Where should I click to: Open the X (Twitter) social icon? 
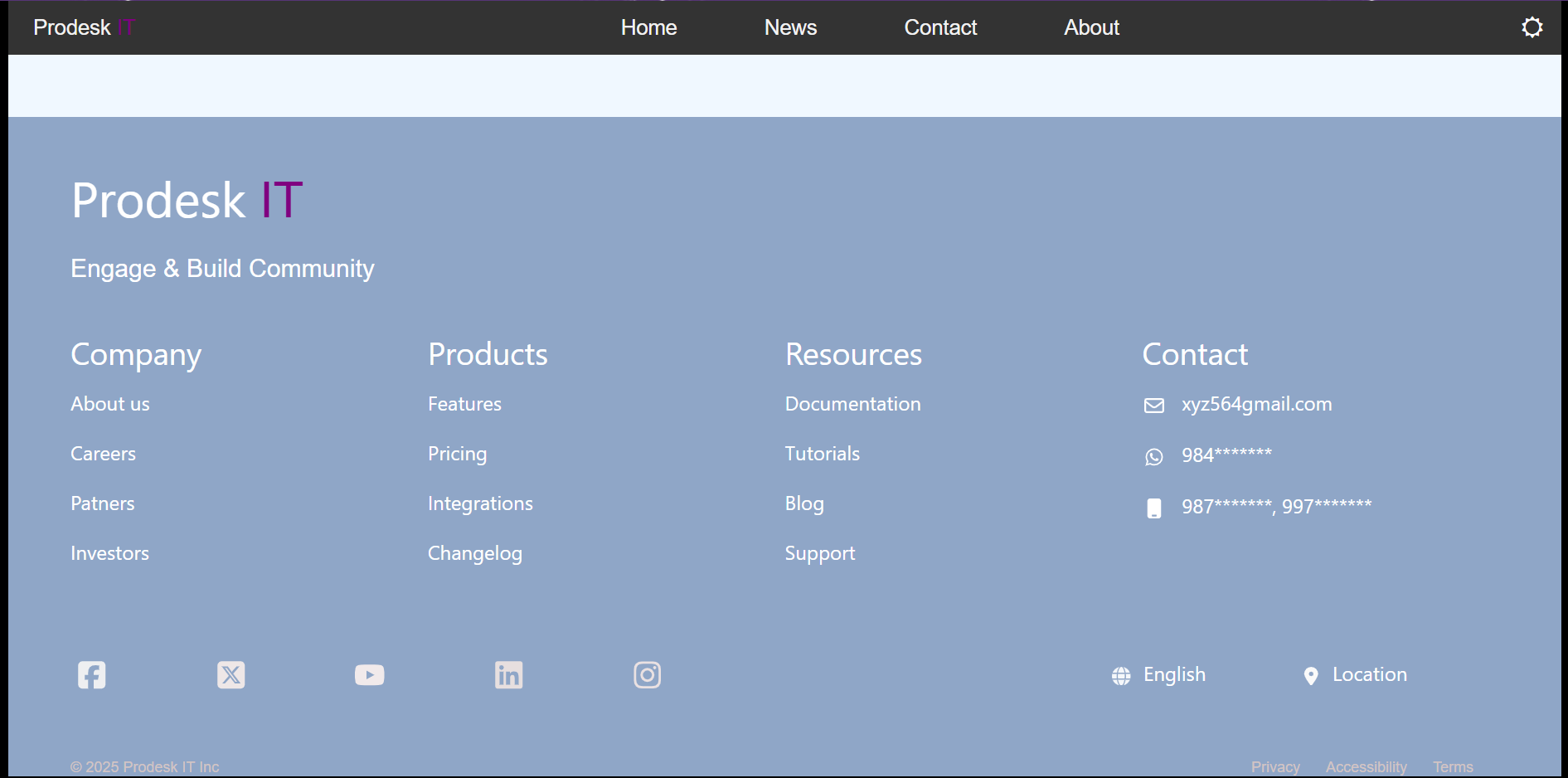(x=231, y=675)
